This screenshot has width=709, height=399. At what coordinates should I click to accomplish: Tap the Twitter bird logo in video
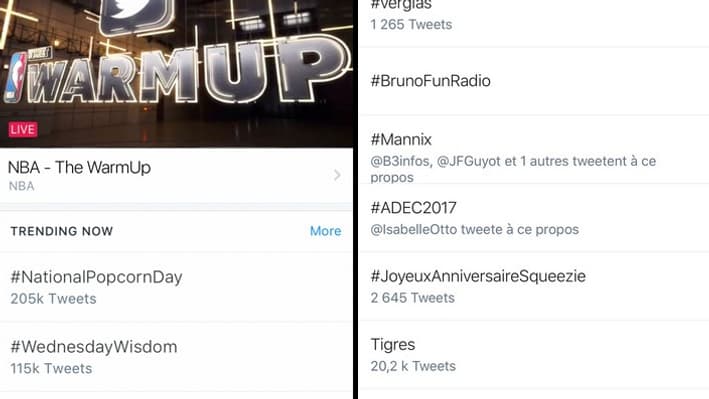pyautogui.click(x=137, y=15)
